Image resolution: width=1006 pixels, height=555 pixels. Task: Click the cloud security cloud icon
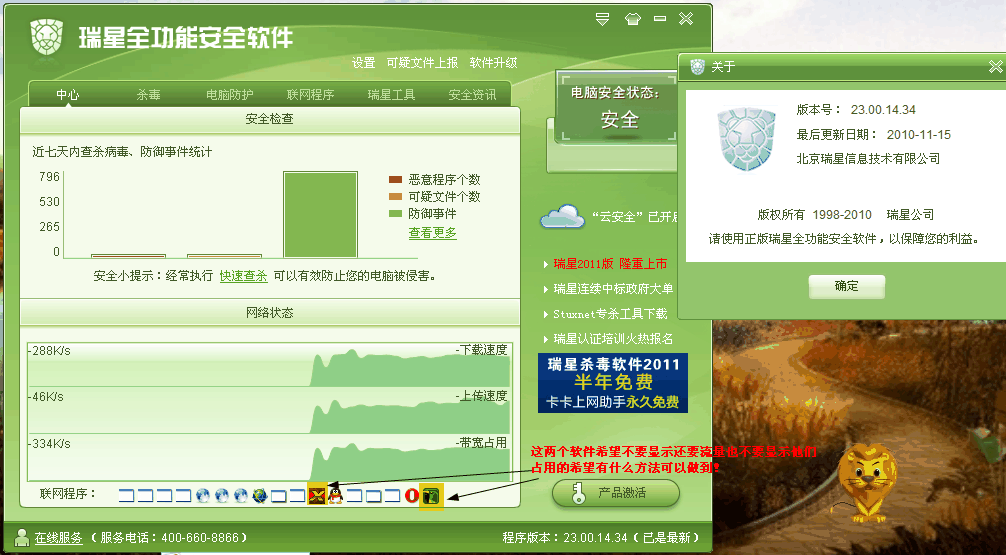tap(562, 216)
